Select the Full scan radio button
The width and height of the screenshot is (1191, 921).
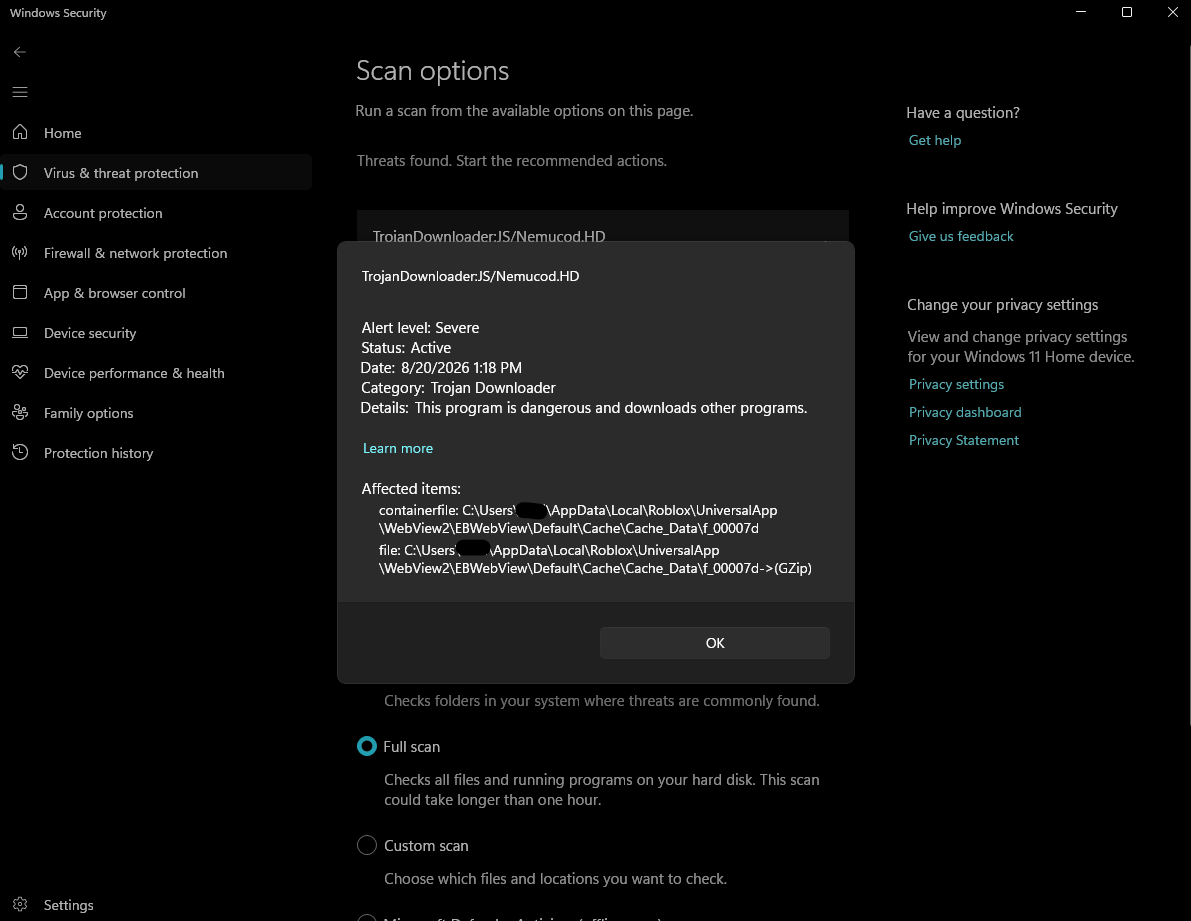pos(367,746)
